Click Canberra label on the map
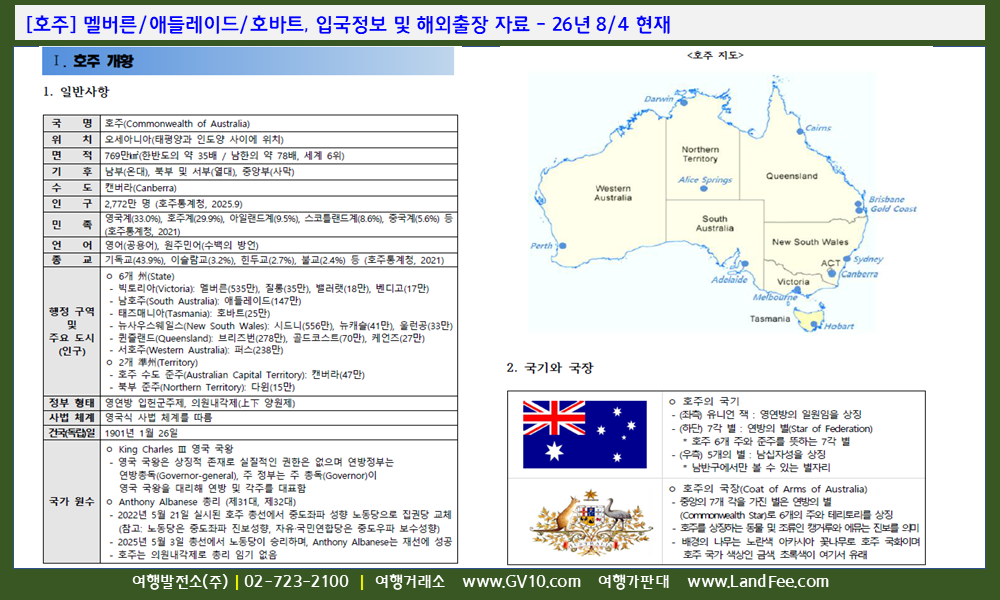This screenshot has height=600, width=1000. point(859,274)
